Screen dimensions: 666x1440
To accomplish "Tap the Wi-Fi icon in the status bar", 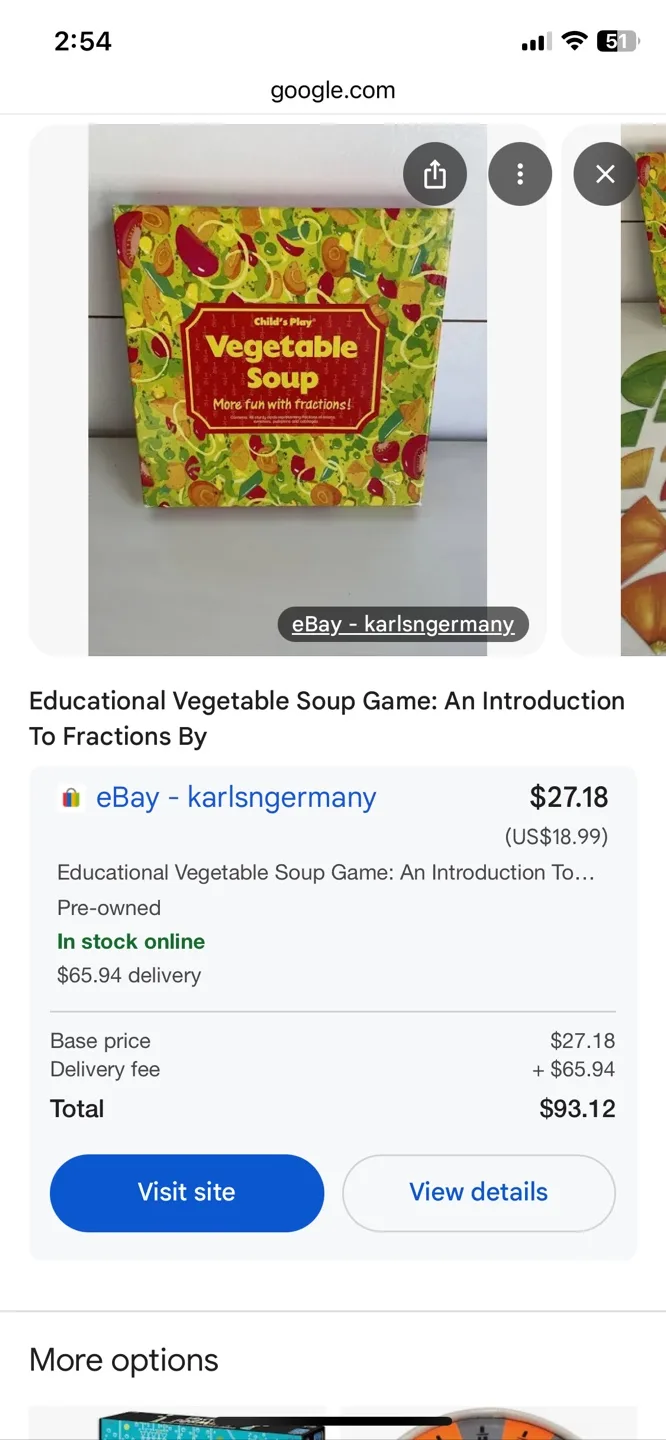I will pyautogui.click(x=574, y=41).
